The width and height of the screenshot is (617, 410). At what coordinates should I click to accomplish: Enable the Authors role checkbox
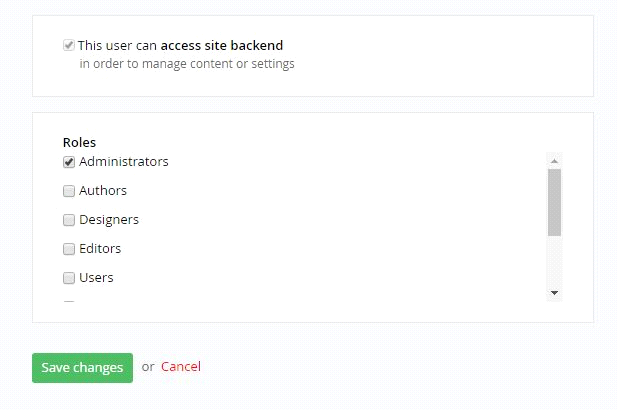tap(69, 191)
